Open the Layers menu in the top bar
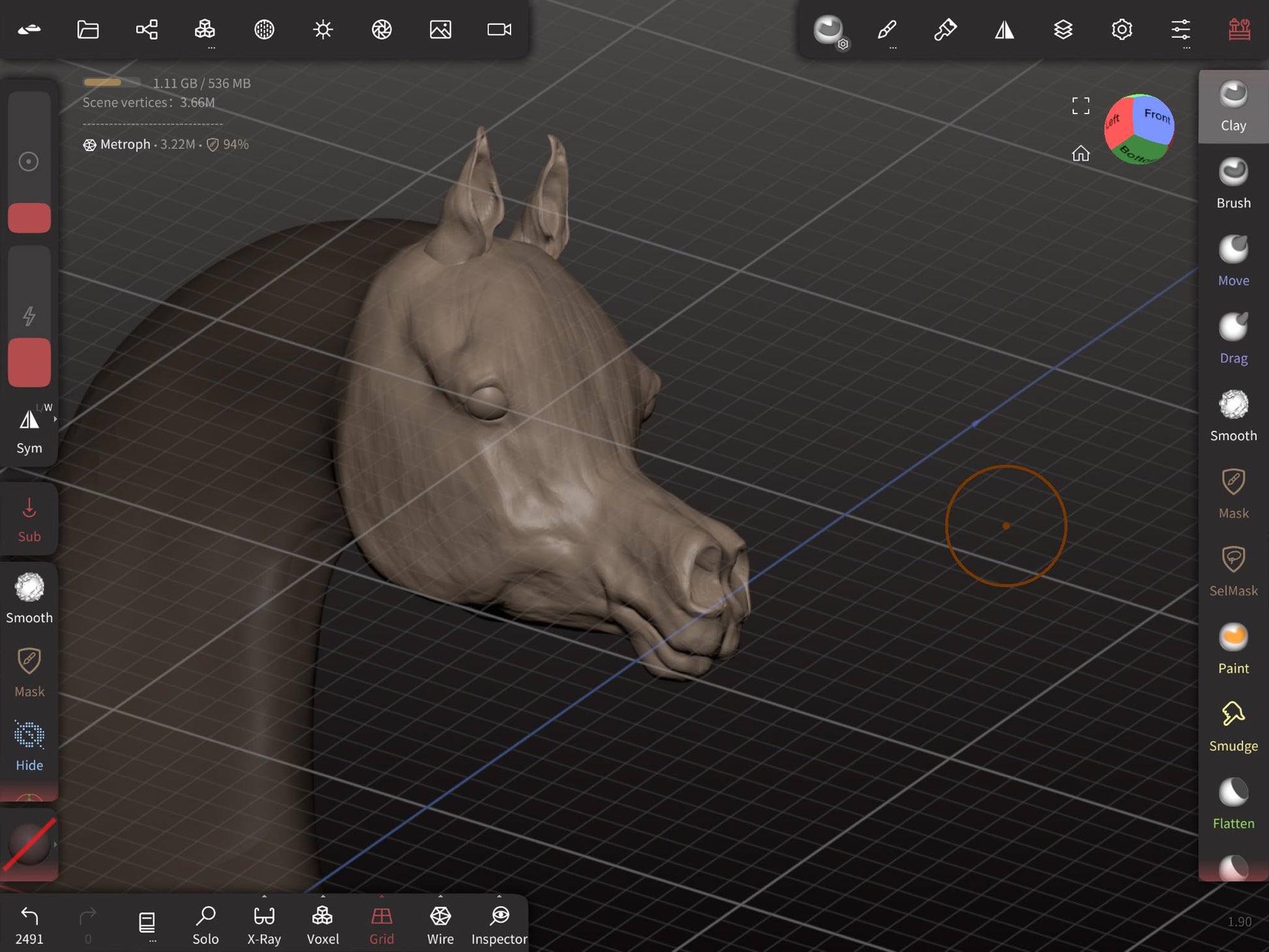This screenshot has height=952, width=1269. click(1063, 29)
